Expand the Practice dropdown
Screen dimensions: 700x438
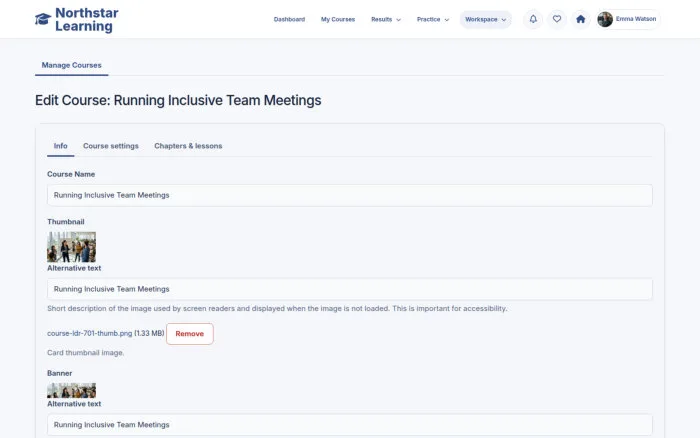coord(433,19)
